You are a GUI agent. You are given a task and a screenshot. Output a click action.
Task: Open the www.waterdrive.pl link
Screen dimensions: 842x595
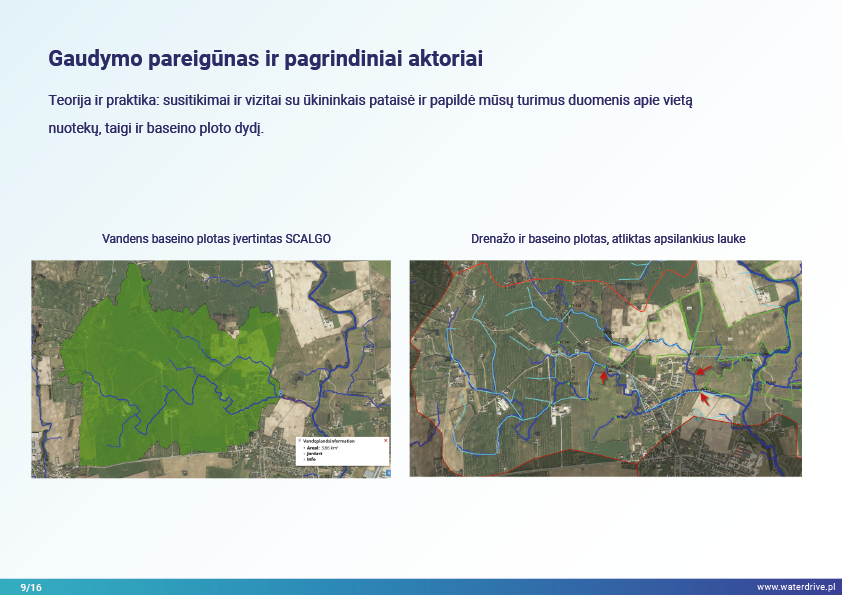click(x=795, y=587)
